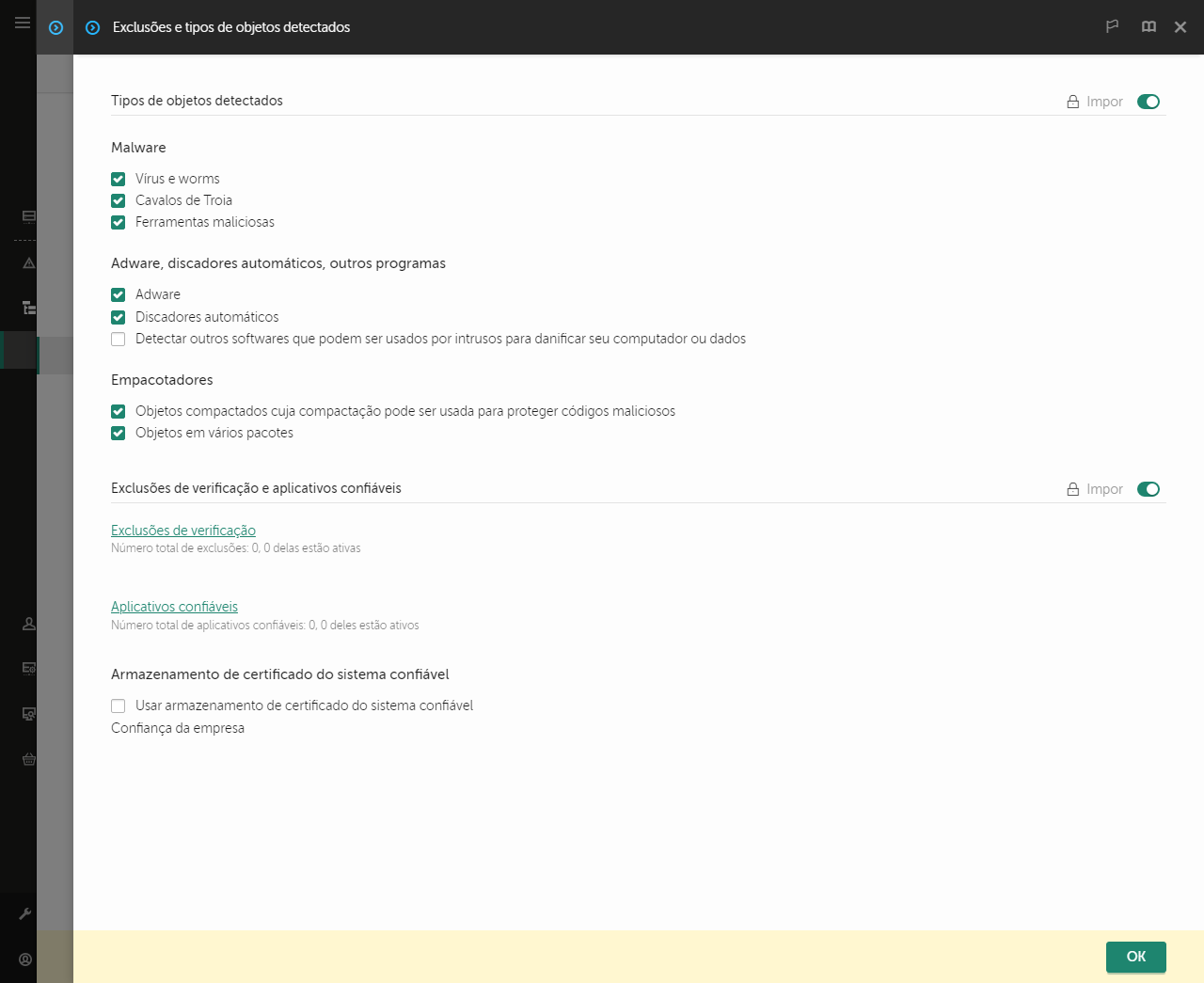Enable detection of other intrusive software
The width and height of the screenshot is (1204, 983).
click(118, 339)
